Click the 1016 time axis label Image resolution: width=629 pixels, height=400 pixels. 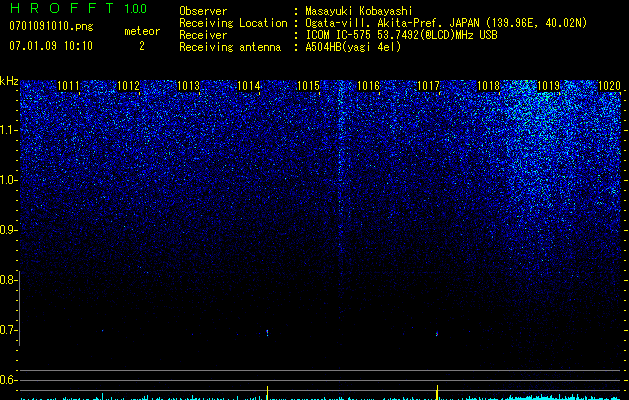(368, 86)
